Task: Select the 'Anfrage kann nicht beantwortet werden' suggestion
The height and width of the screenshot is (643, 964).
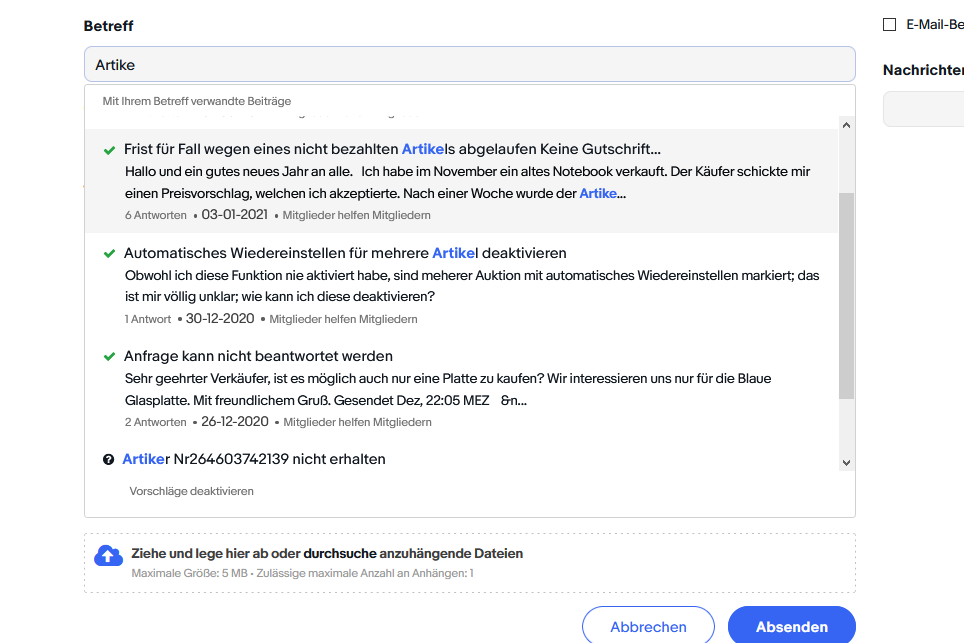Action: point(256,355)
